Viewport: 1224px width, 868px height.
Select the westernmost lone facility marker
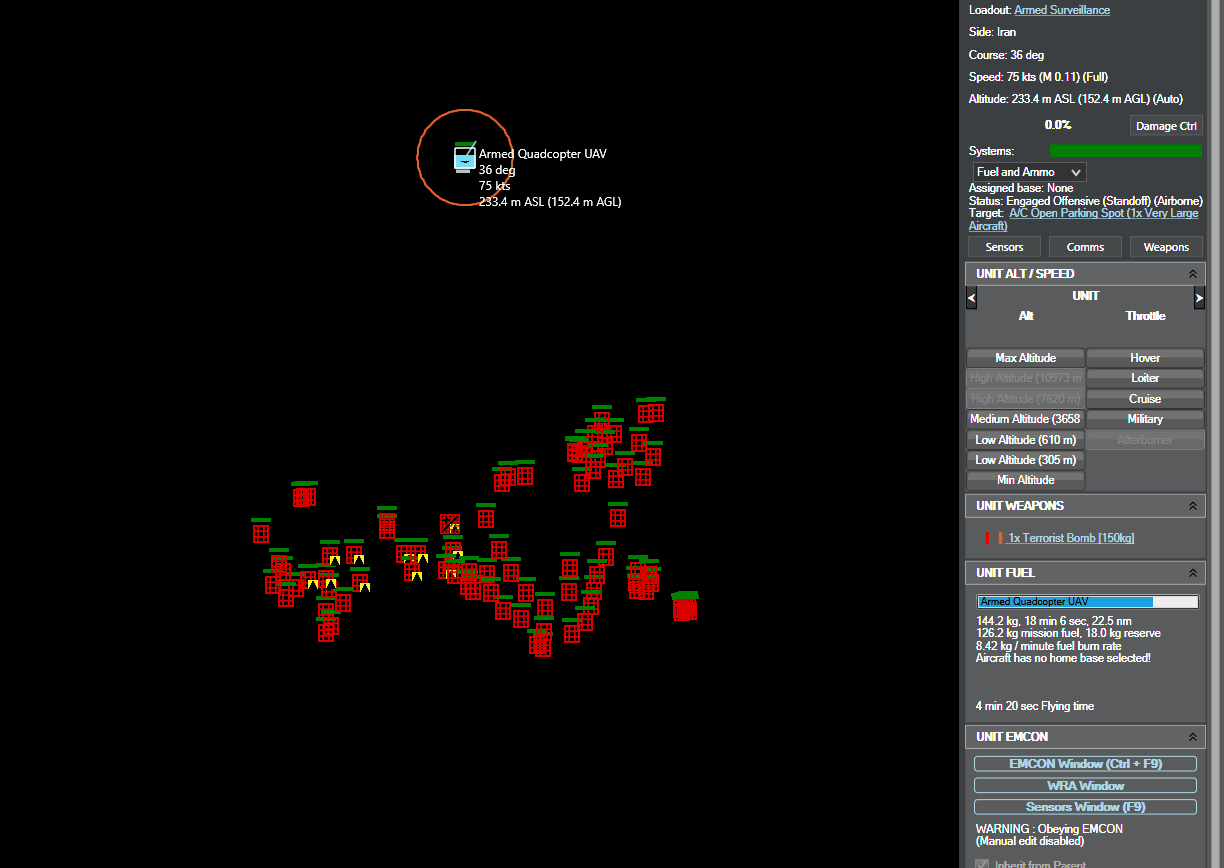pos(261,533)
